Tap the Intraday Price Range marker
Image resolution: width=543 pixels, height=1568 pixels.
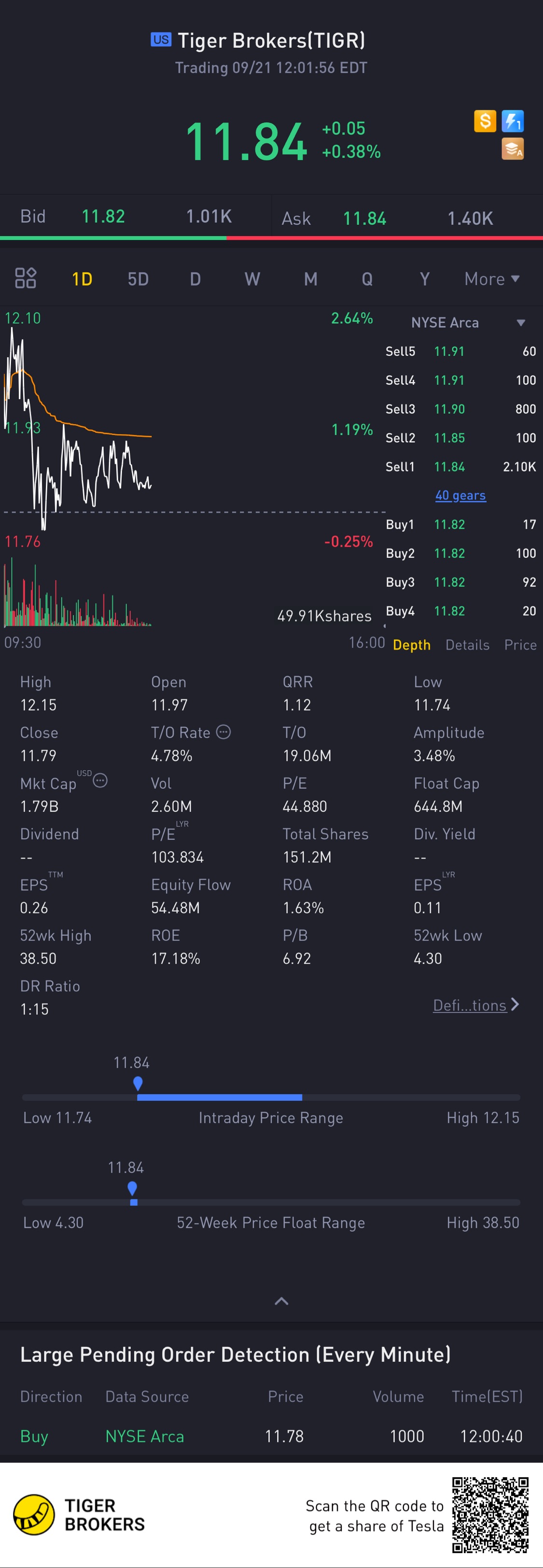click(x=138, y=1083)
